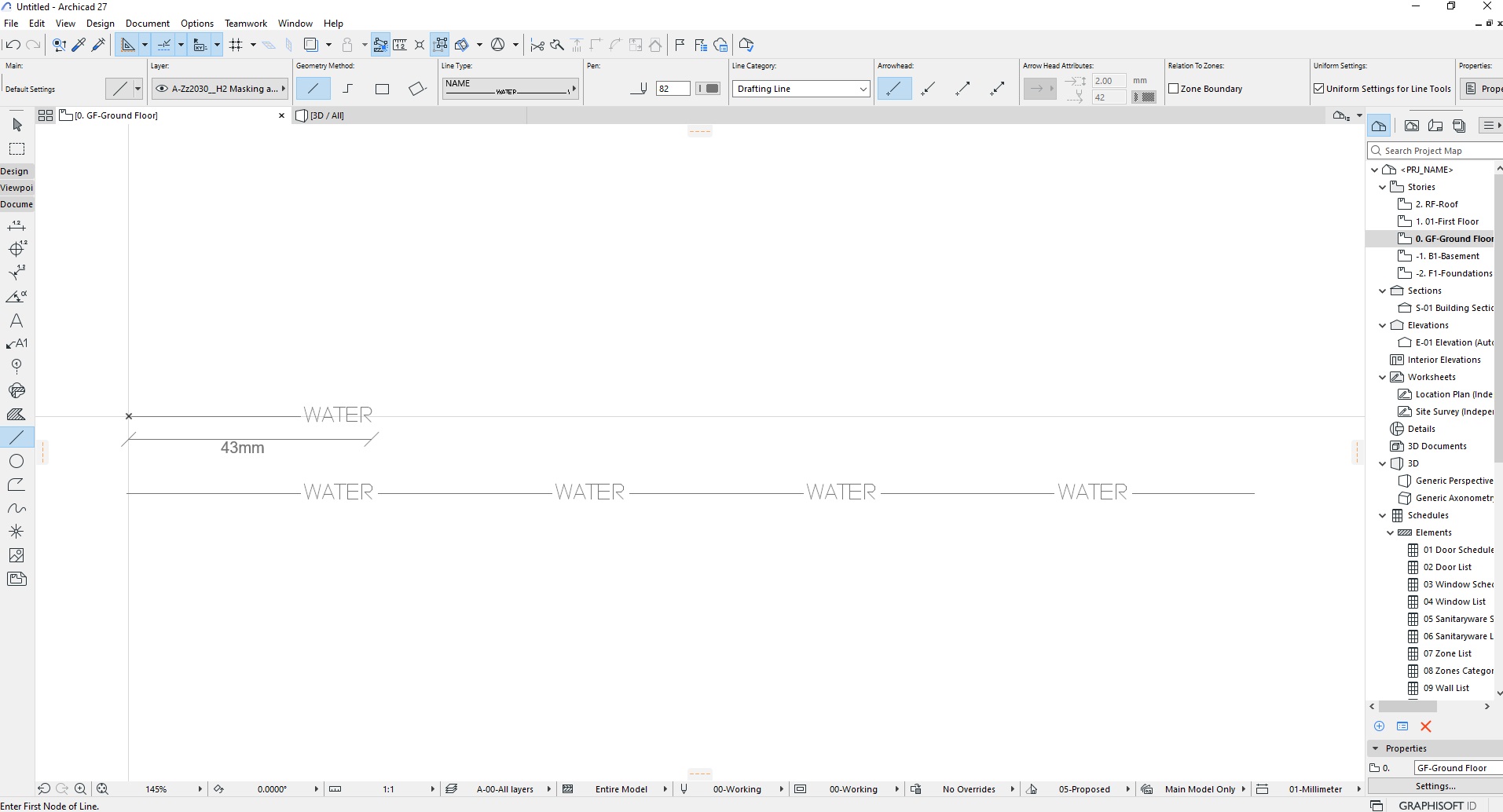Select the Arrow selection tool
The image size is (1503, 812).
(16, 125)
